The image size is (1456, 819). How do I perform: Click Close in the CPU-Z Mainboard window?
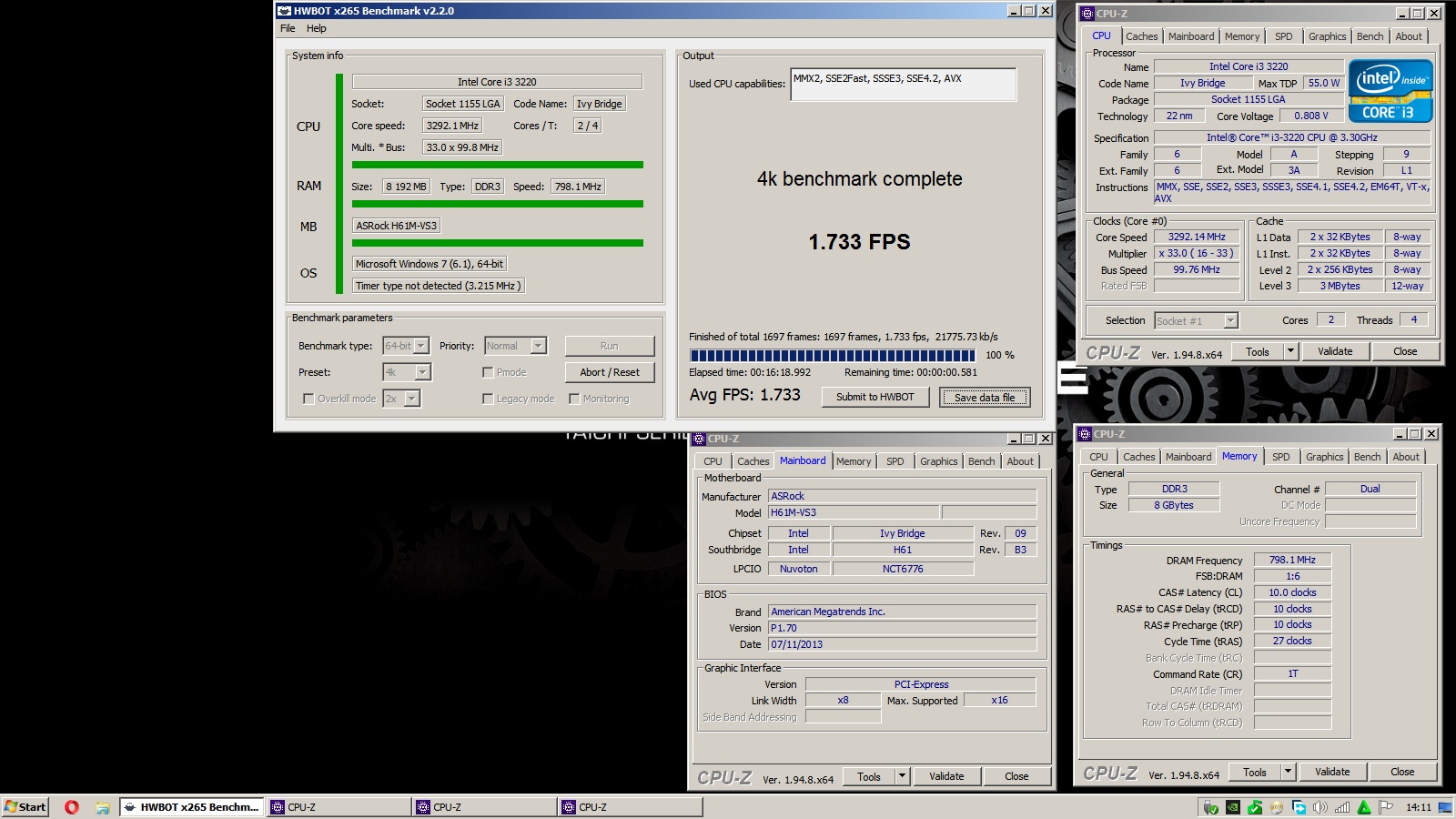click(x=1016, y=776)
